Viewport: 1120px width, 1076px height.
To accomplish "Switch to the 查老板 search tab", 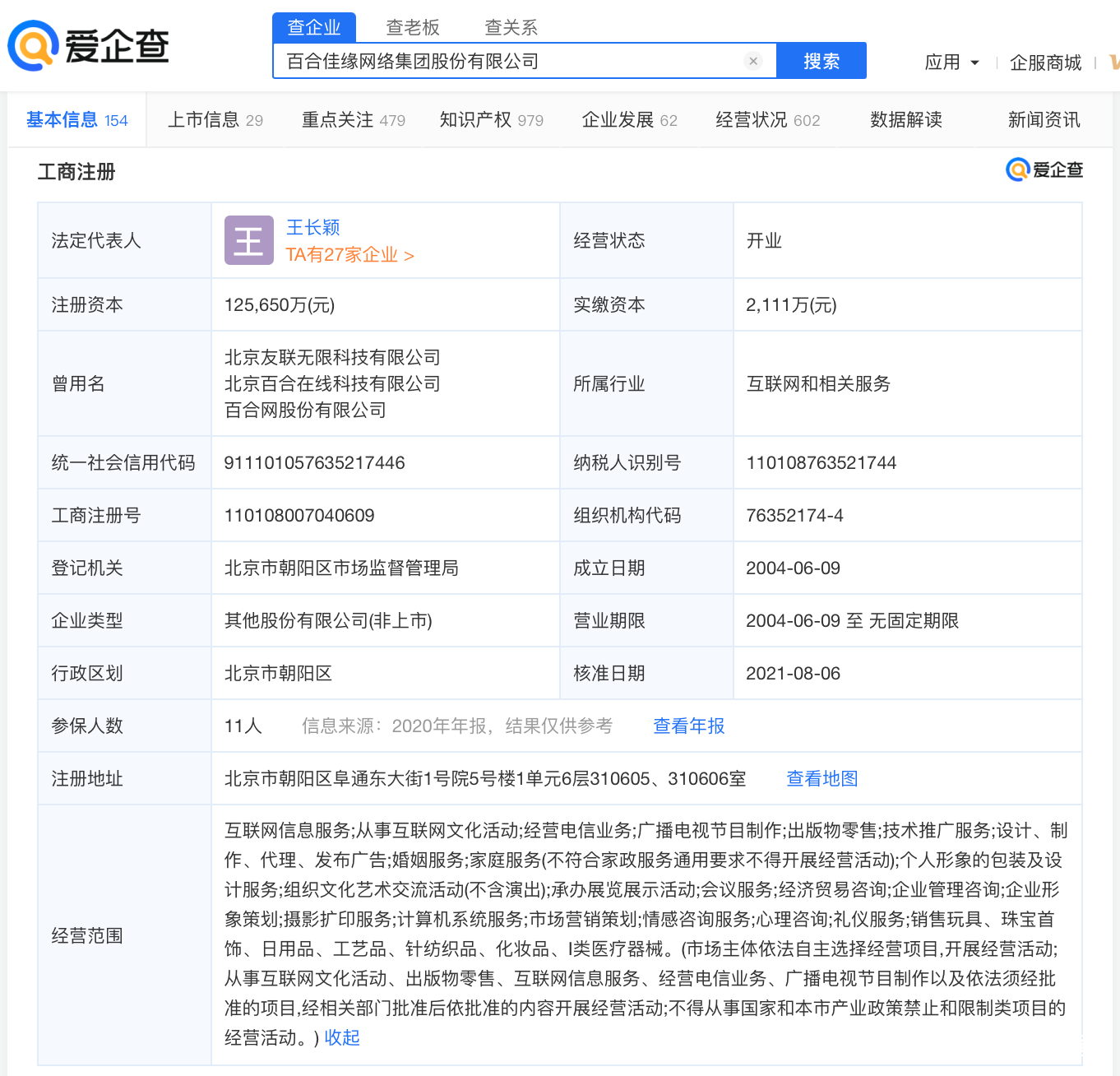I will coord(413,27).
